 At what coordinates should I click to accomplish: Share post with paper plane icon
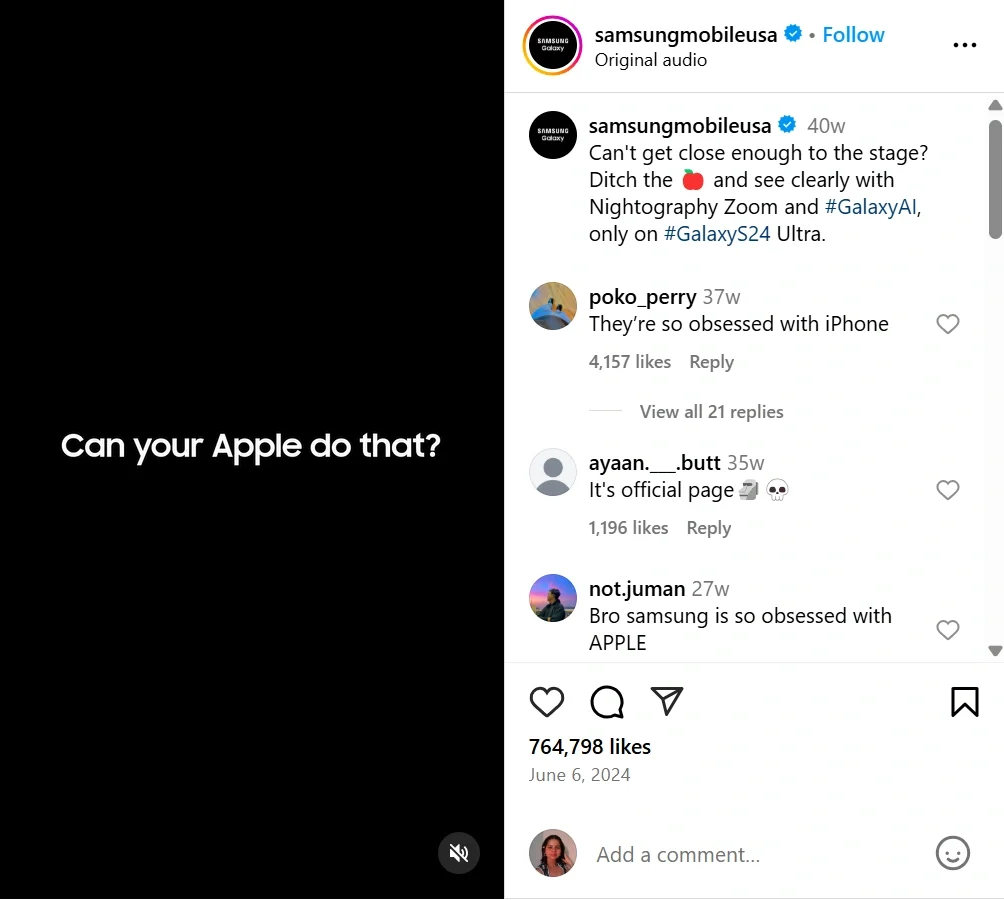point(667,701)
